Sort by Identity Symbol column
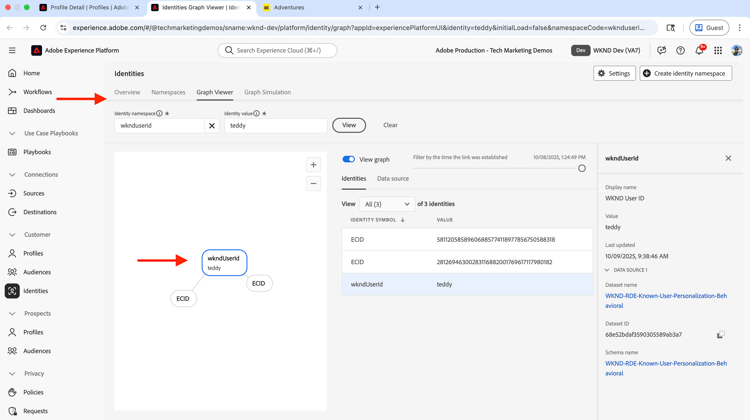Screen dimensions: 750x420 (377, 220)
